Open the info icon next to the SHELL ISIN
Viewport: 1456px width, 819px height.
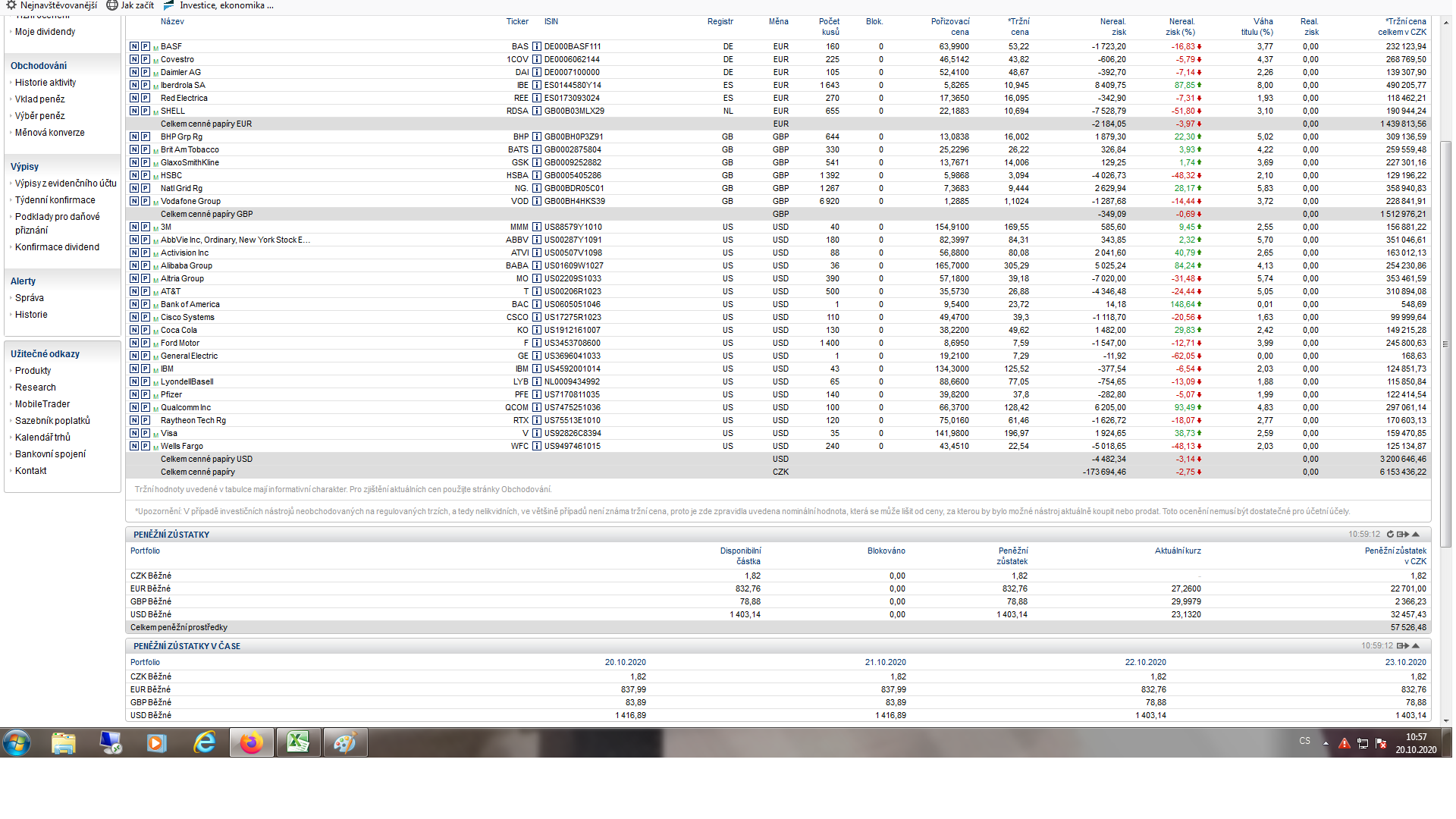pos(537,111)
